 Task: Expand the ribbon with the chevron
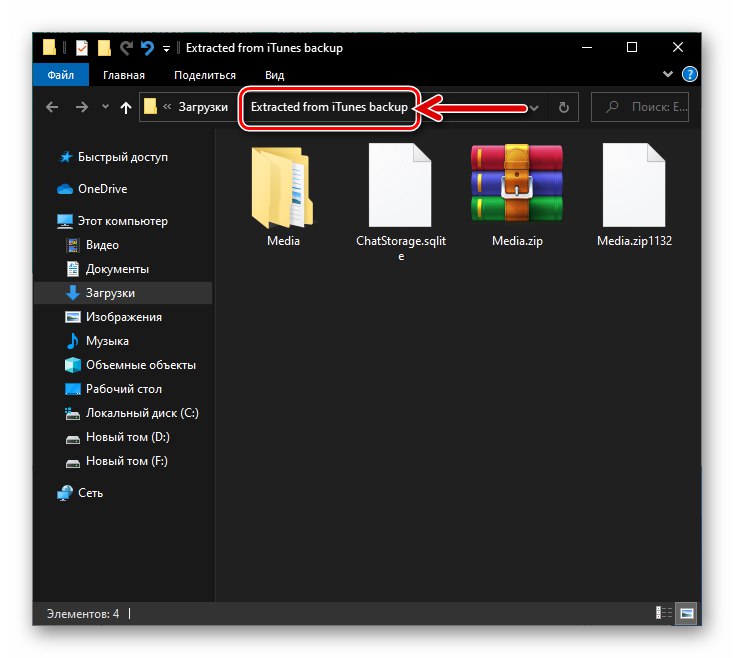point(668,74)
